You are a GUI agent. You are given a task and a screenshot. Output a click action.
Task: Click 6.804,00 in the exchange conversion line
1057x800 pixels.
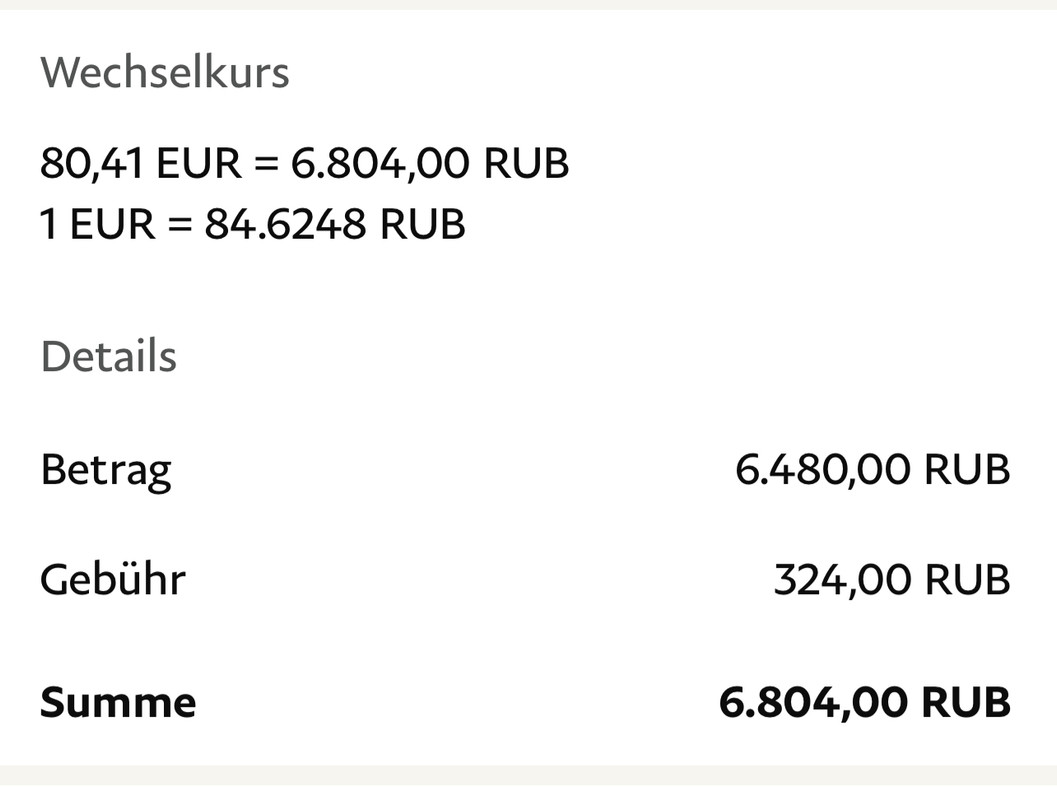click(380, 163)
